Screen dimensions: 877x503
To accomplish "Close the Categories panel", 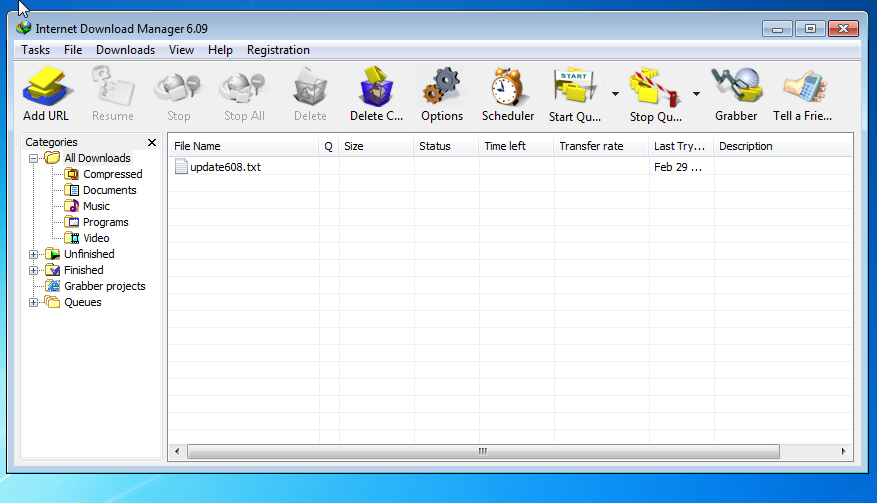I will click(152, 142).
